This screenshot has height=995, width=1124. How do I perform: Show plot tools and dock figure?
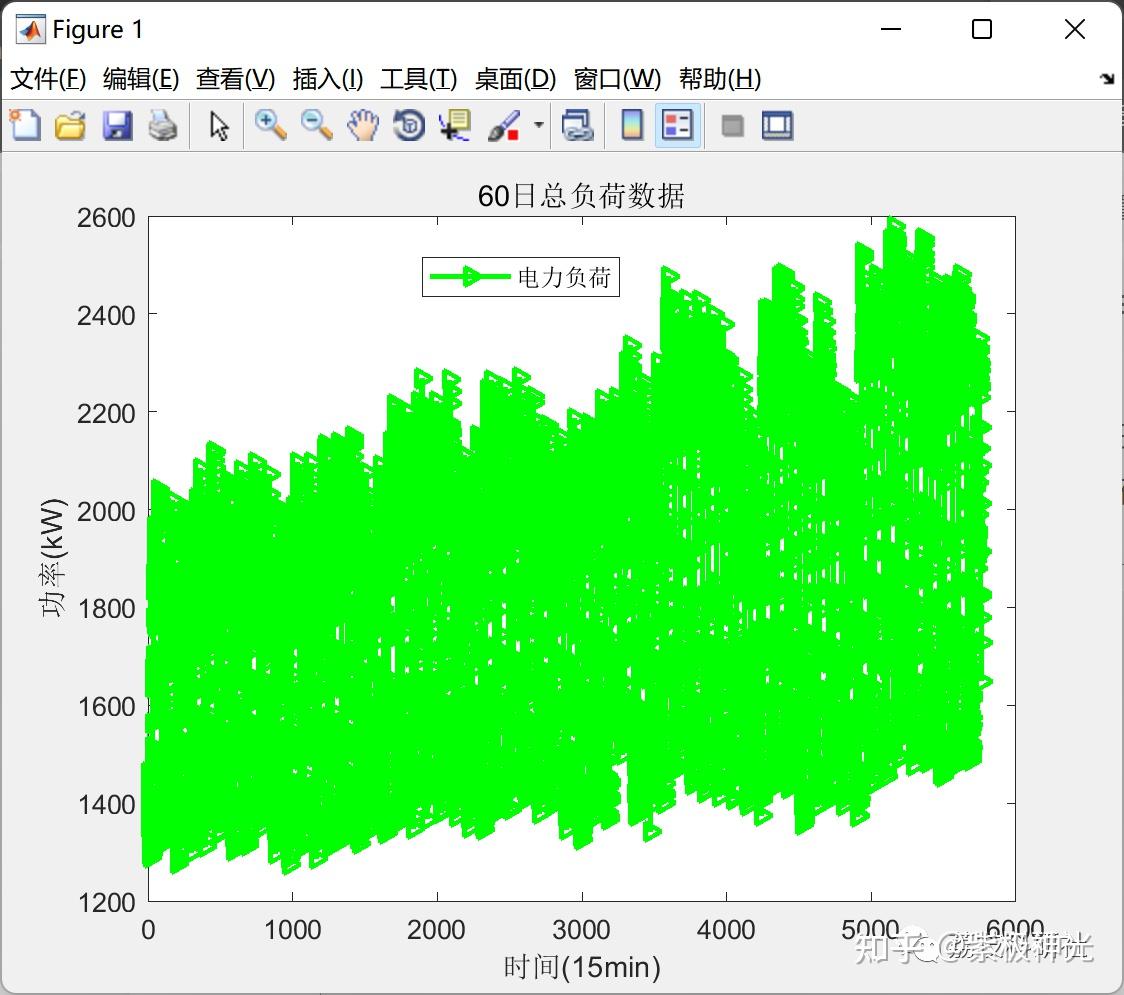click(777, 125)
